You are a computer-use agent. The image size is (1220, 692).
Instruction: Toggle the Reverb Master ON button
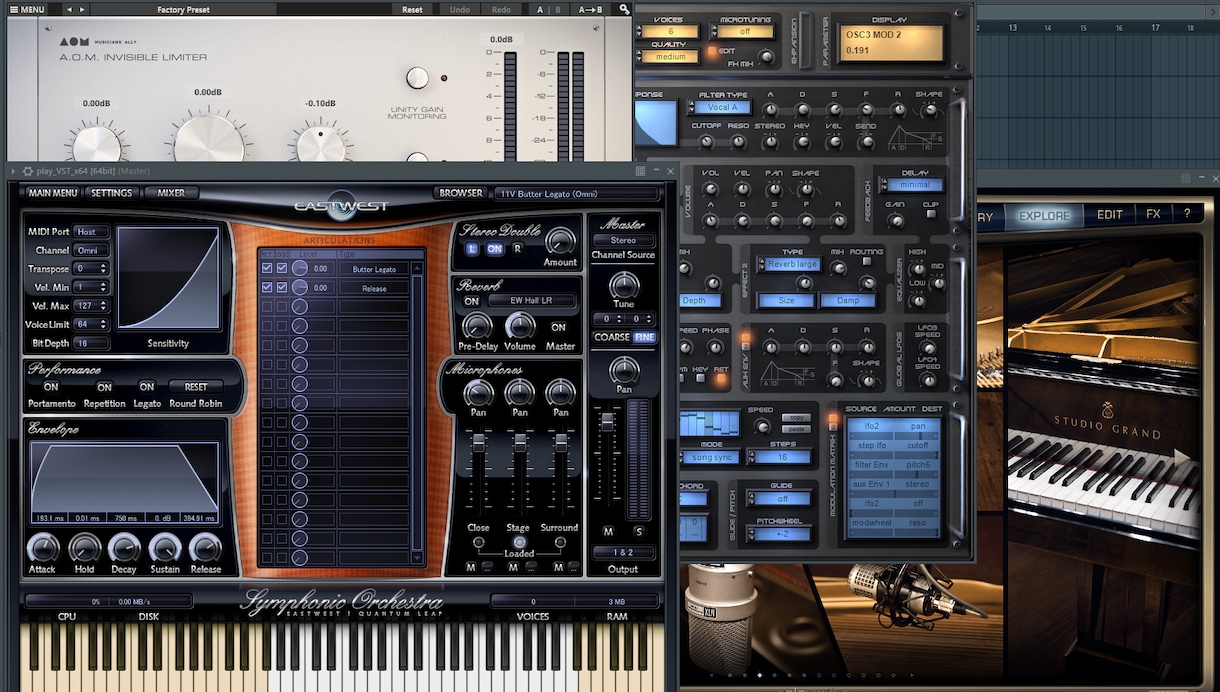[x=558, y=327]
